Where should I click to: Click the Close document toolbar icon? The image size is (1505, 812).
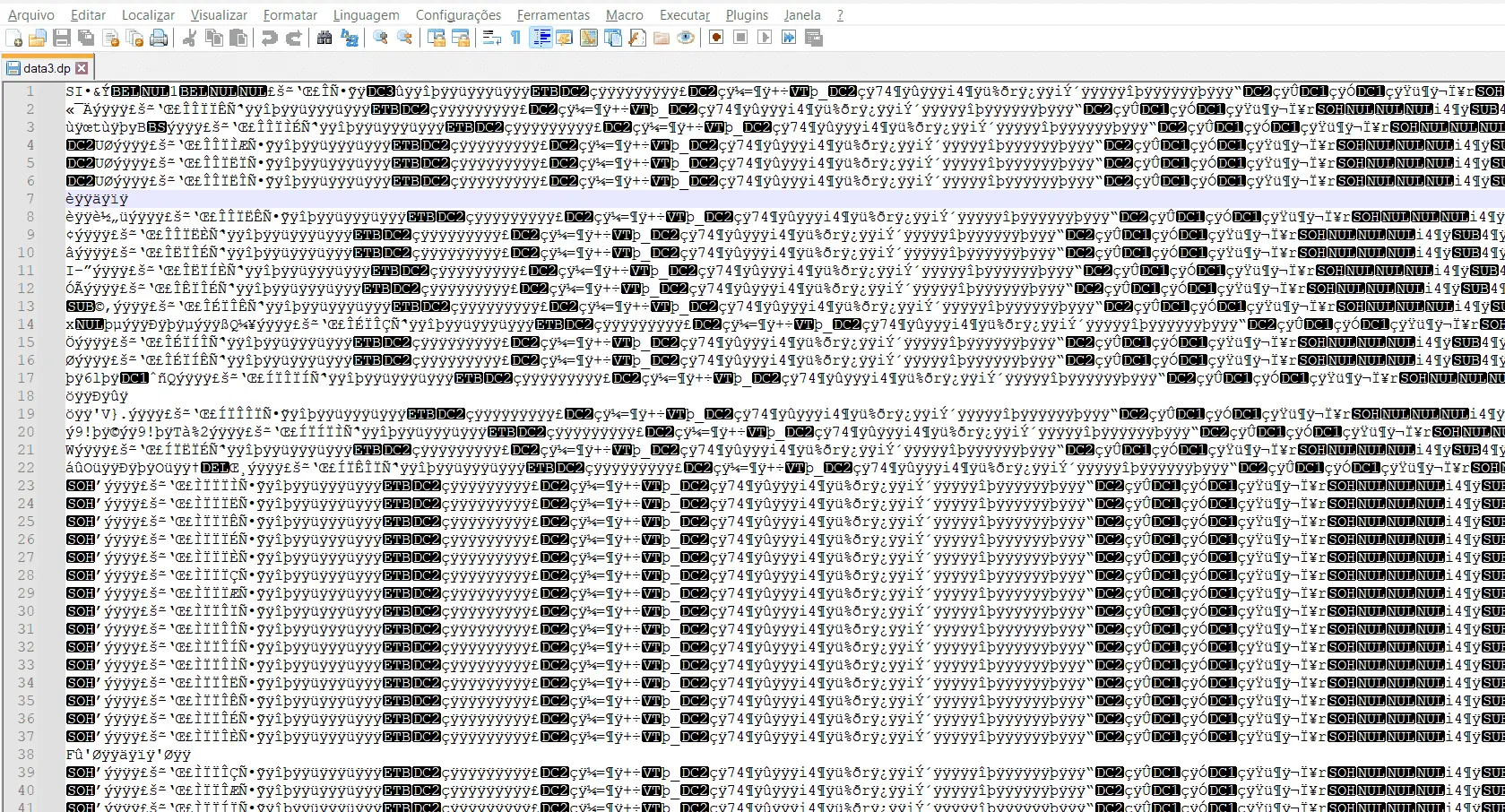111,38
